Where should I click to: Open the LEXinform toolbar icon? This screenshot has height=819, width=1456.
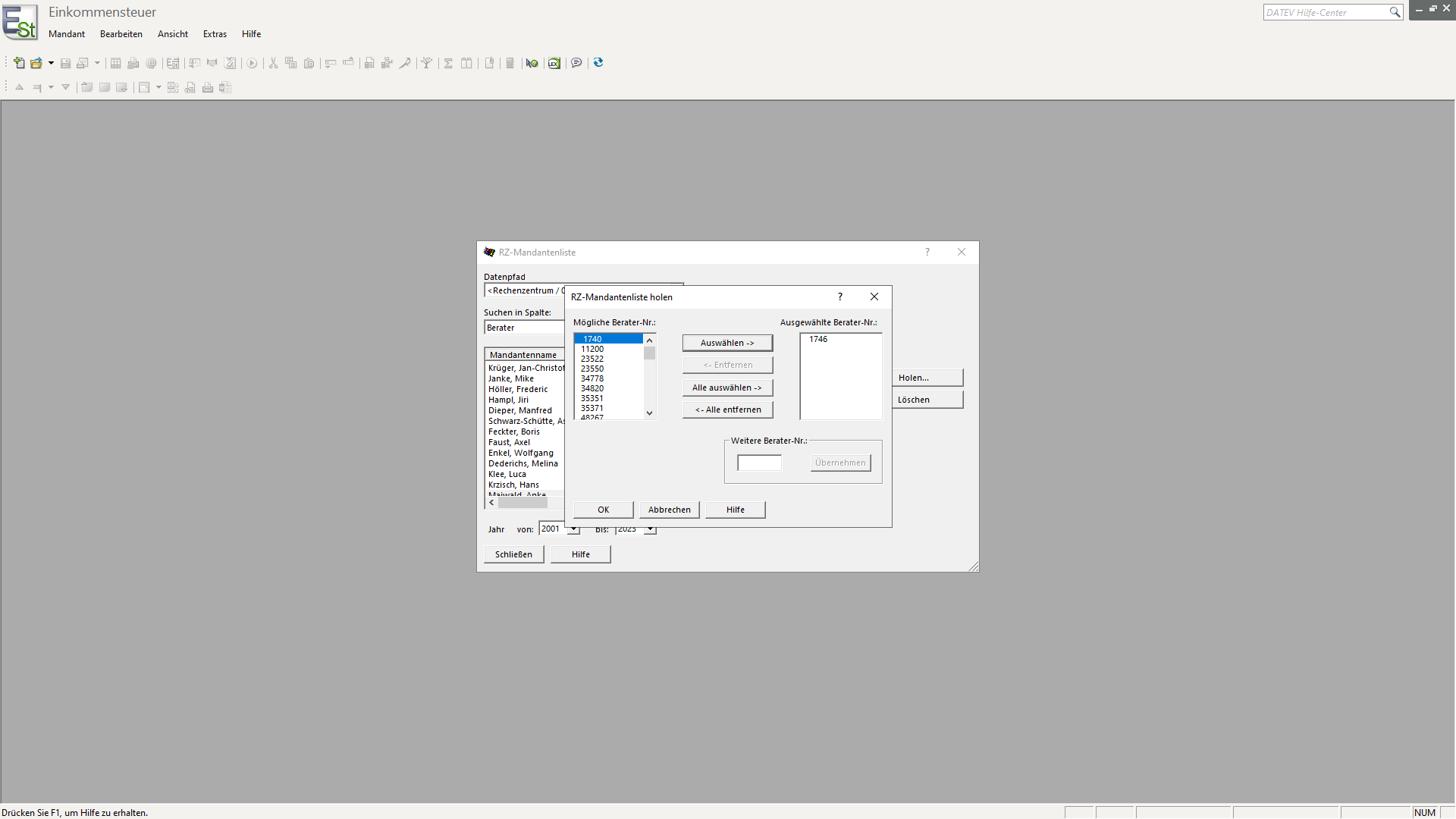tap(554, 63)
